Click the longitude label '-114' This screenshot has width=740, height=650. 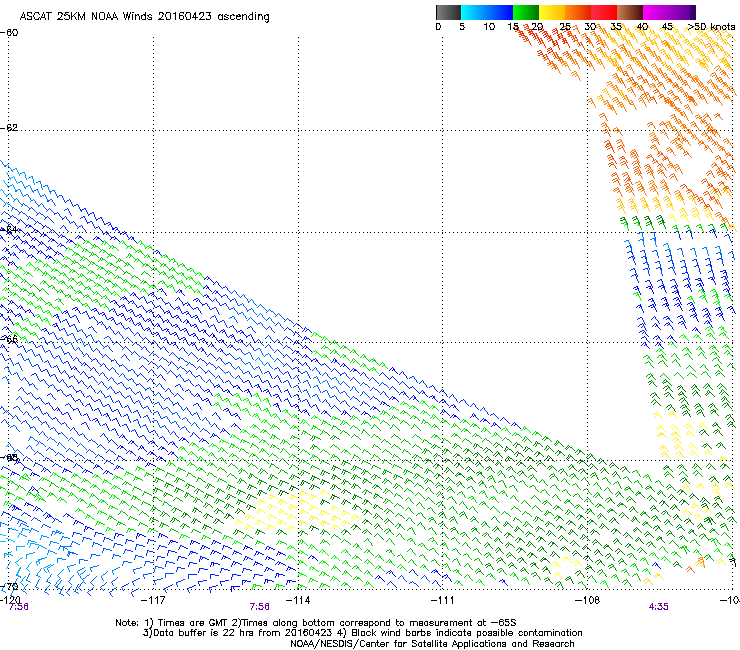tap(298, 600)
